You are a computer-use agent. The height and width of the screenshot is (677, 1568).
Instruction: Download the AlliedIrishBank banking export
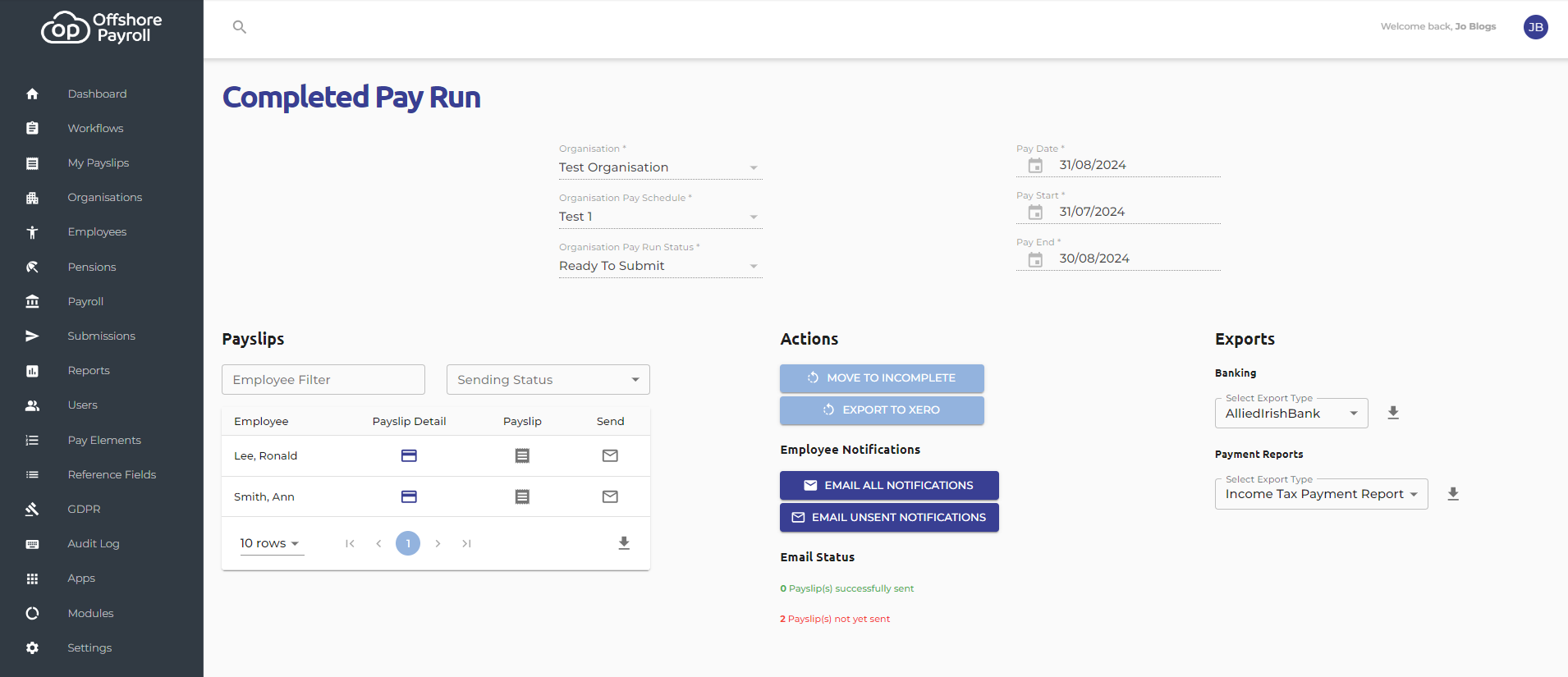tap(1393, 413)
